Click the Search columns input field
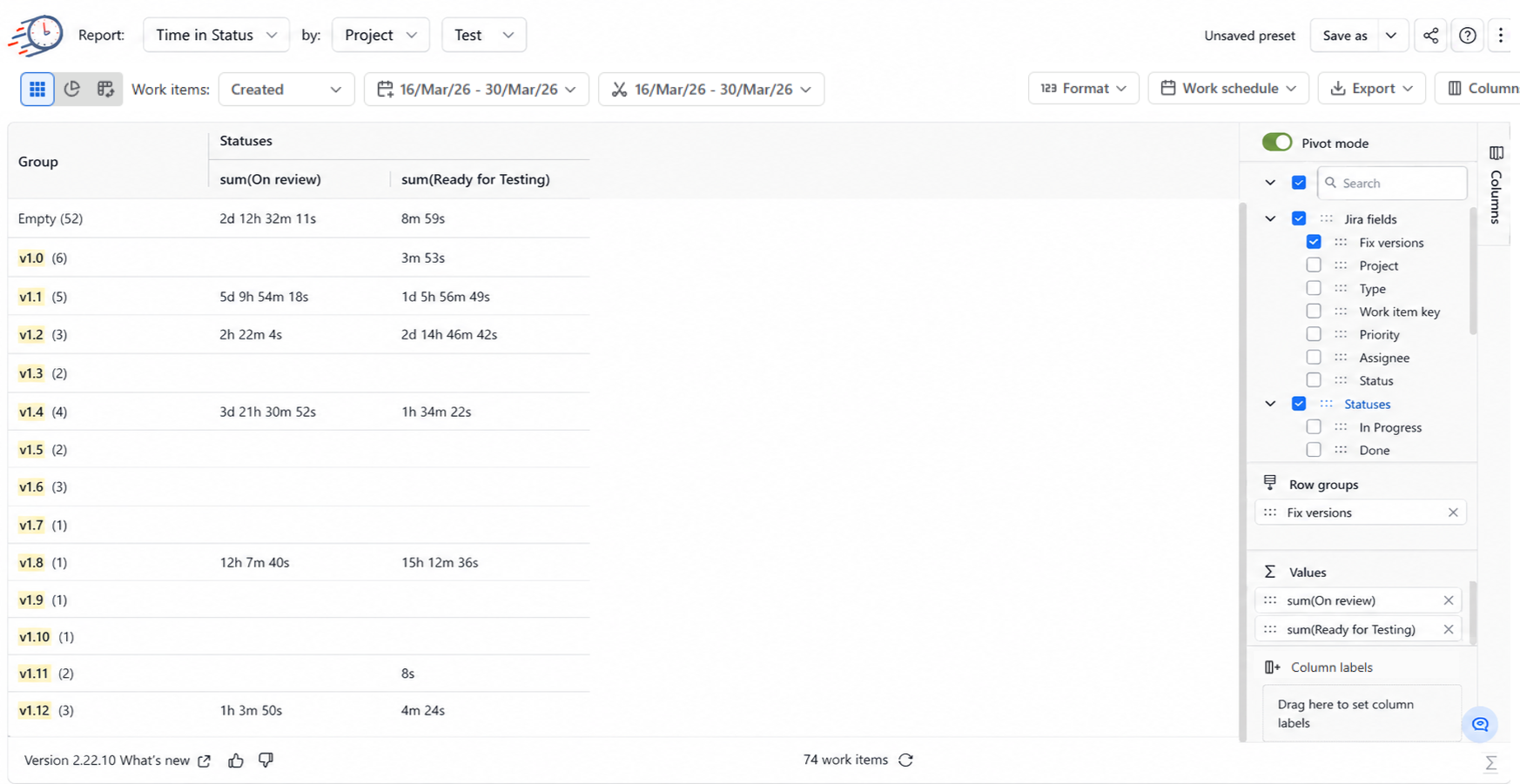1520x784 pixels. [1392, 183]
